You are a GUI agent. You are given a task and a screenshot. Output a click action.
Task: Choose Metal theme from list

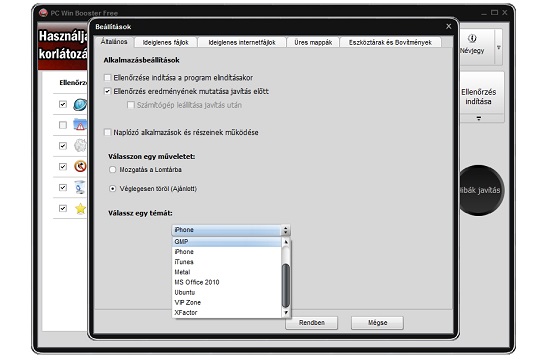click(227, 272)
